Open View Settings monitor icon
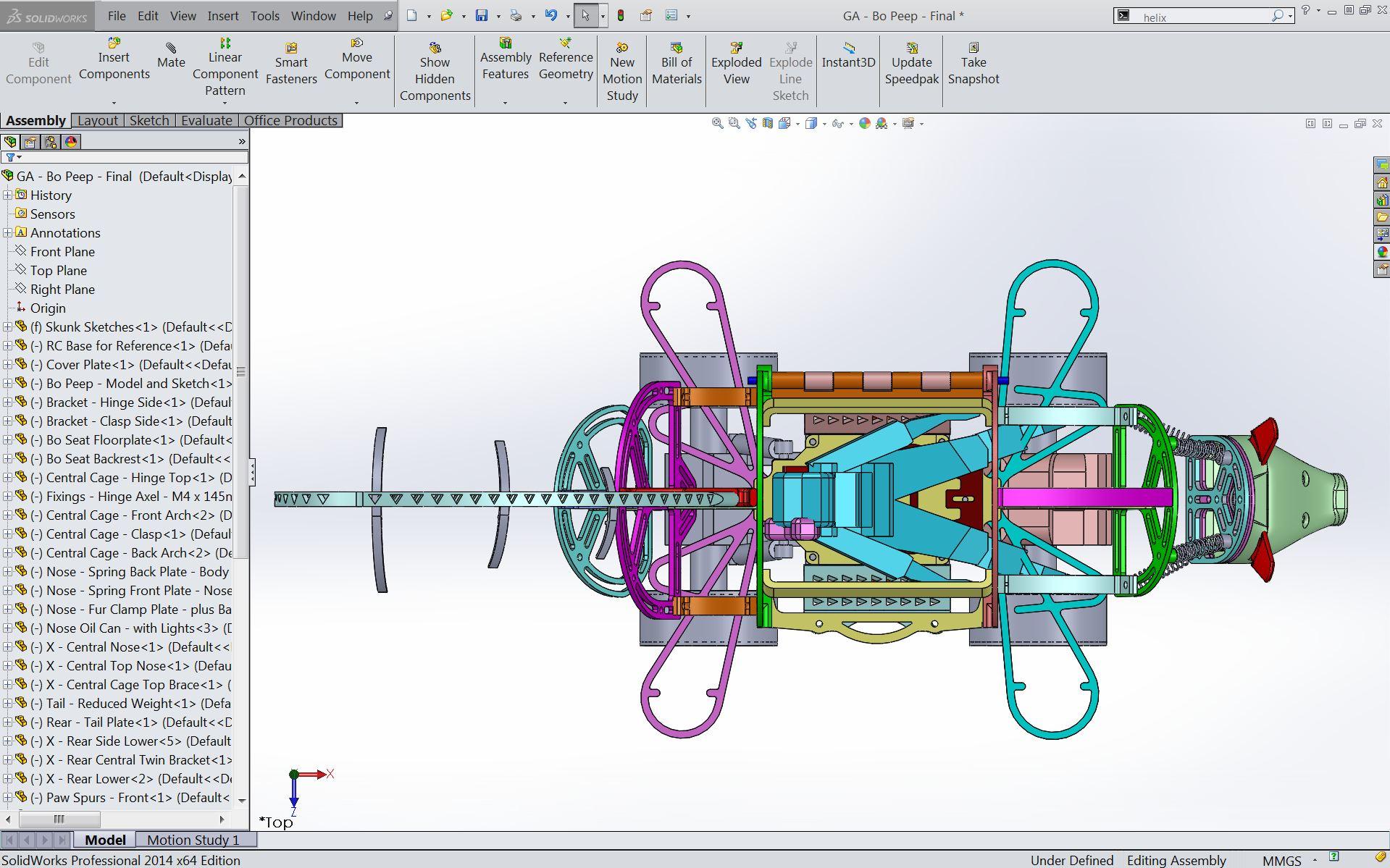This screenshot has width=1390, height=868. [x=908, y=123]
